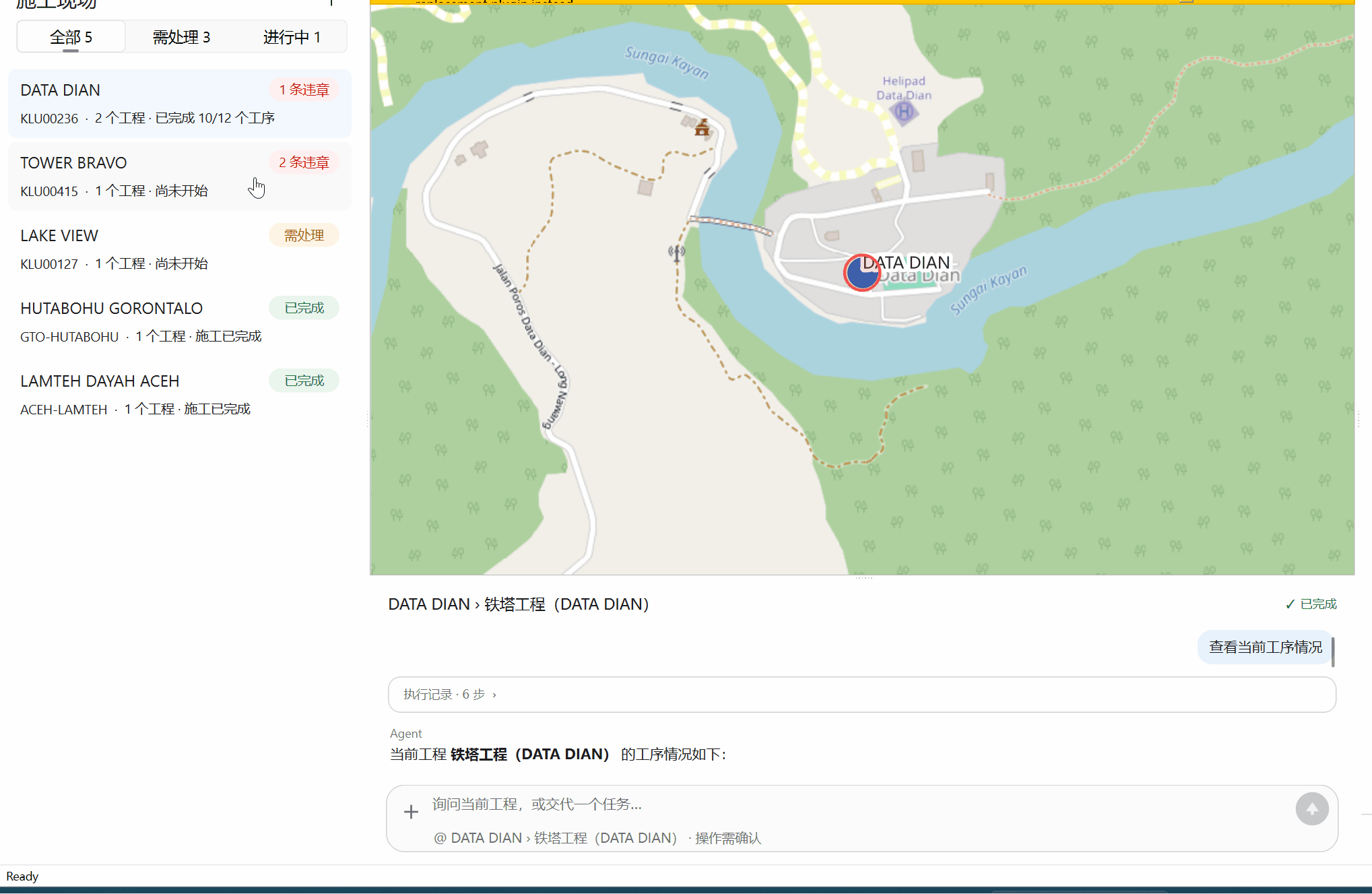Click the 操作需确认 label
This screenshot has height=894, width=1372.
[x=727, y=838]
